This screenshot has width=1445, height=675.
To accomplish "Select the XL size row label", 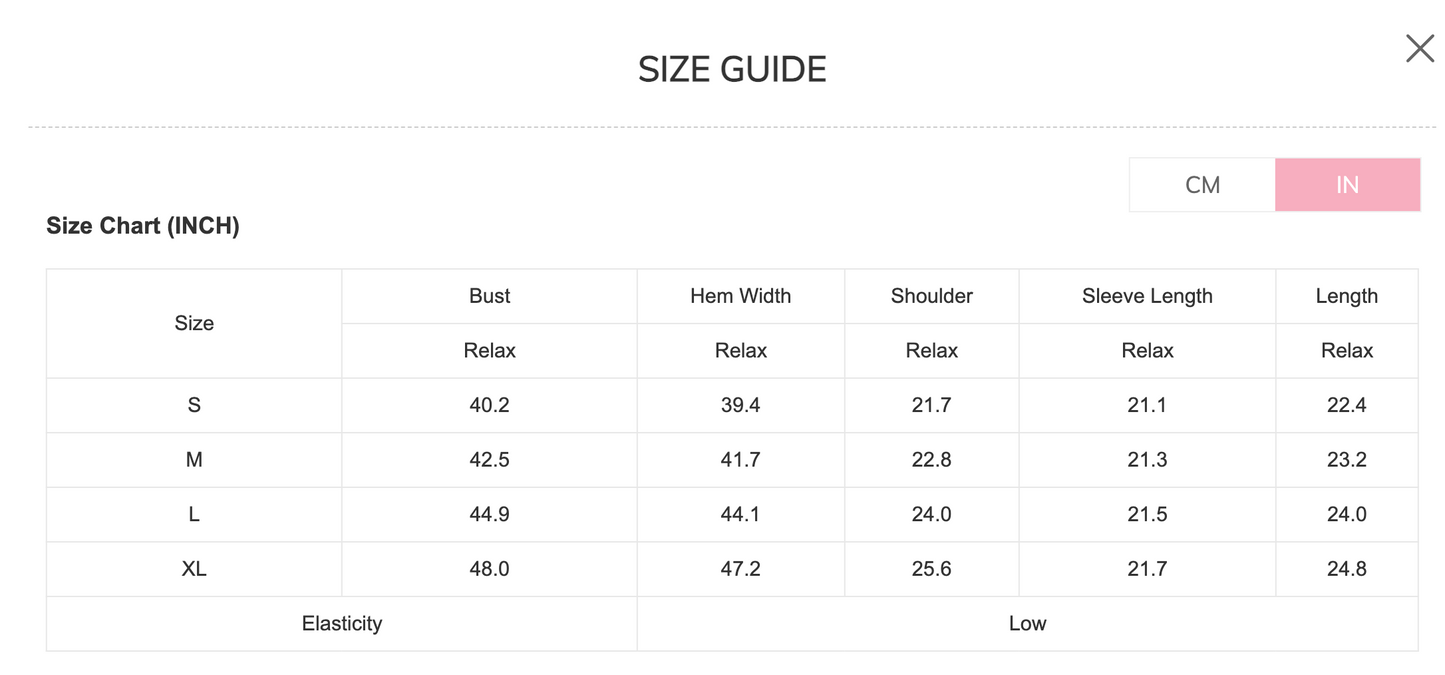I will point(194,569).
